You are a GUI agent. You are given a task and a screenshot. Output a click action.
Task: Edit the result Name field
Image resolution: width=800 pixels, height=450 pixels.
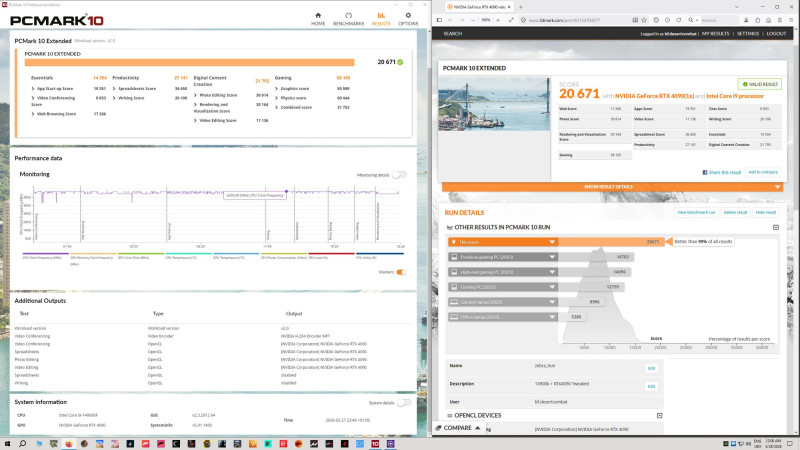[x=651, y=368]
